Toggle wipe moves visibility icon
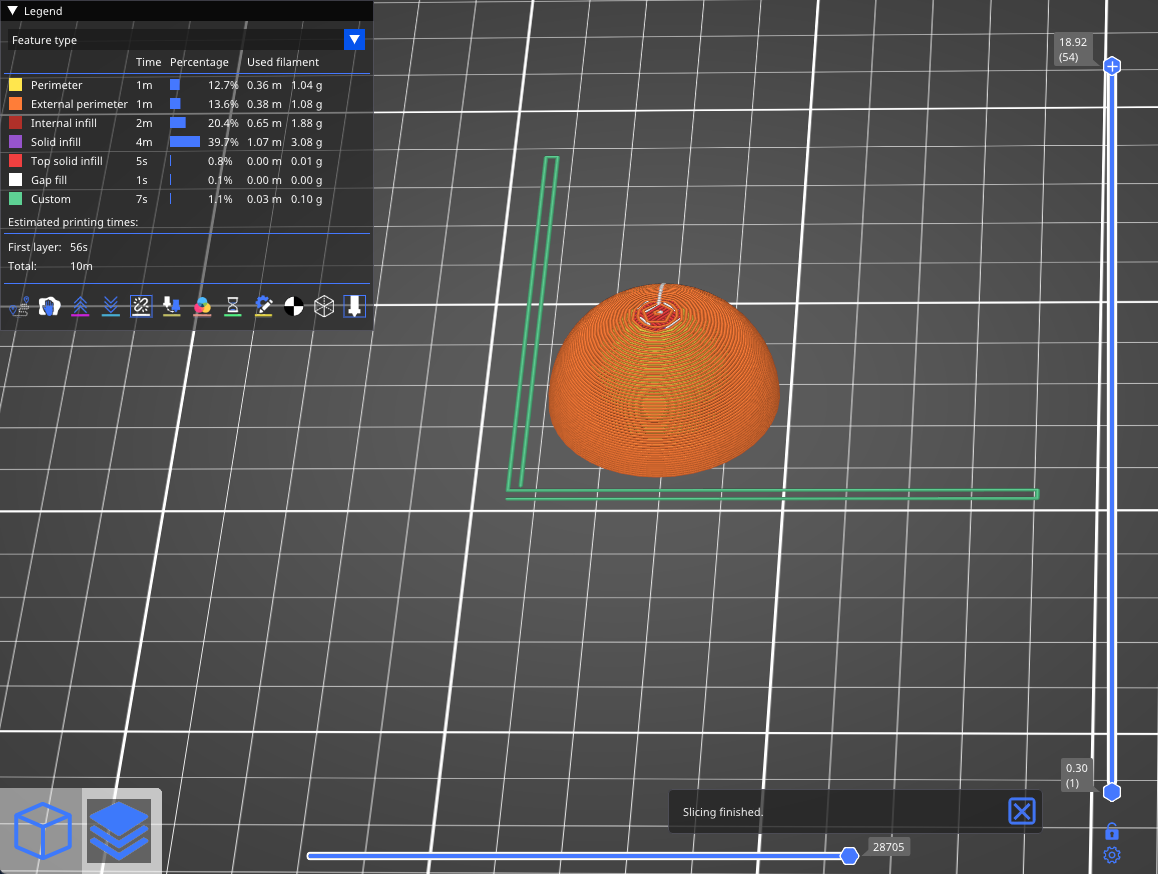Viewport: 1158px width, 874px height. [x=50, y=307]
